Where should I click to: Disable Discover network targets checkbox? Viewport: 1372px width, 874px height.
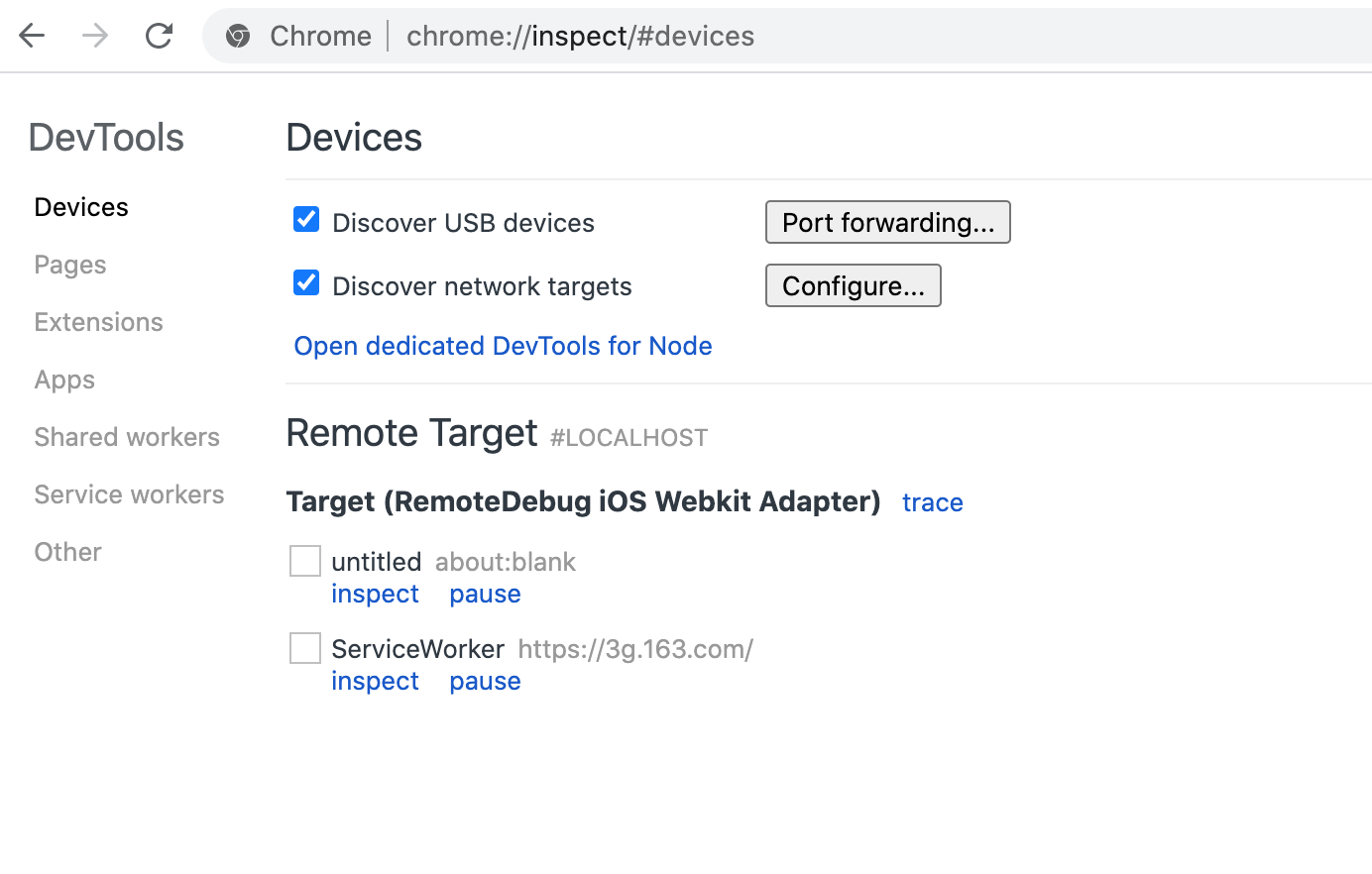306,282
